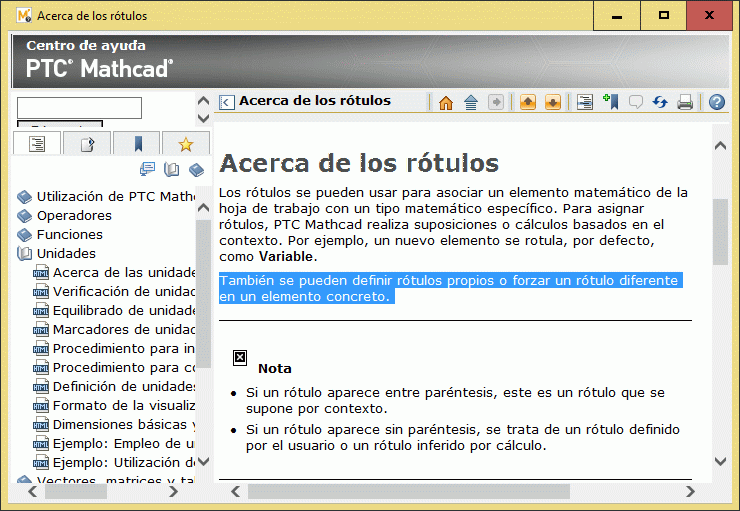740x511 pixels.
Task: Open the Verificación de unidades topic
Action: click(x=124, y=292)
